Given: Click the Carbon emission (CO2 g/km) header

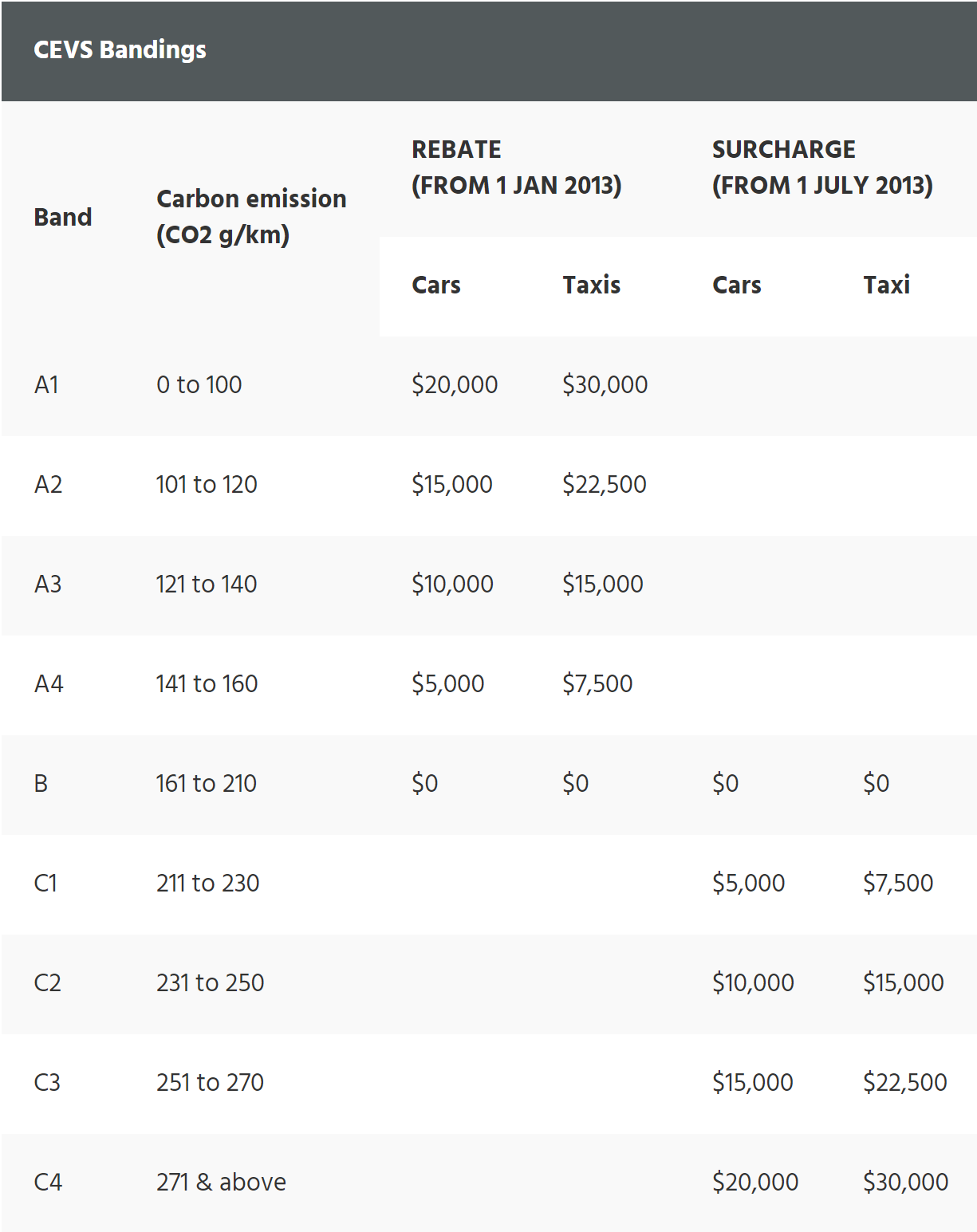Looking at the screenshot, I should 251,216.
